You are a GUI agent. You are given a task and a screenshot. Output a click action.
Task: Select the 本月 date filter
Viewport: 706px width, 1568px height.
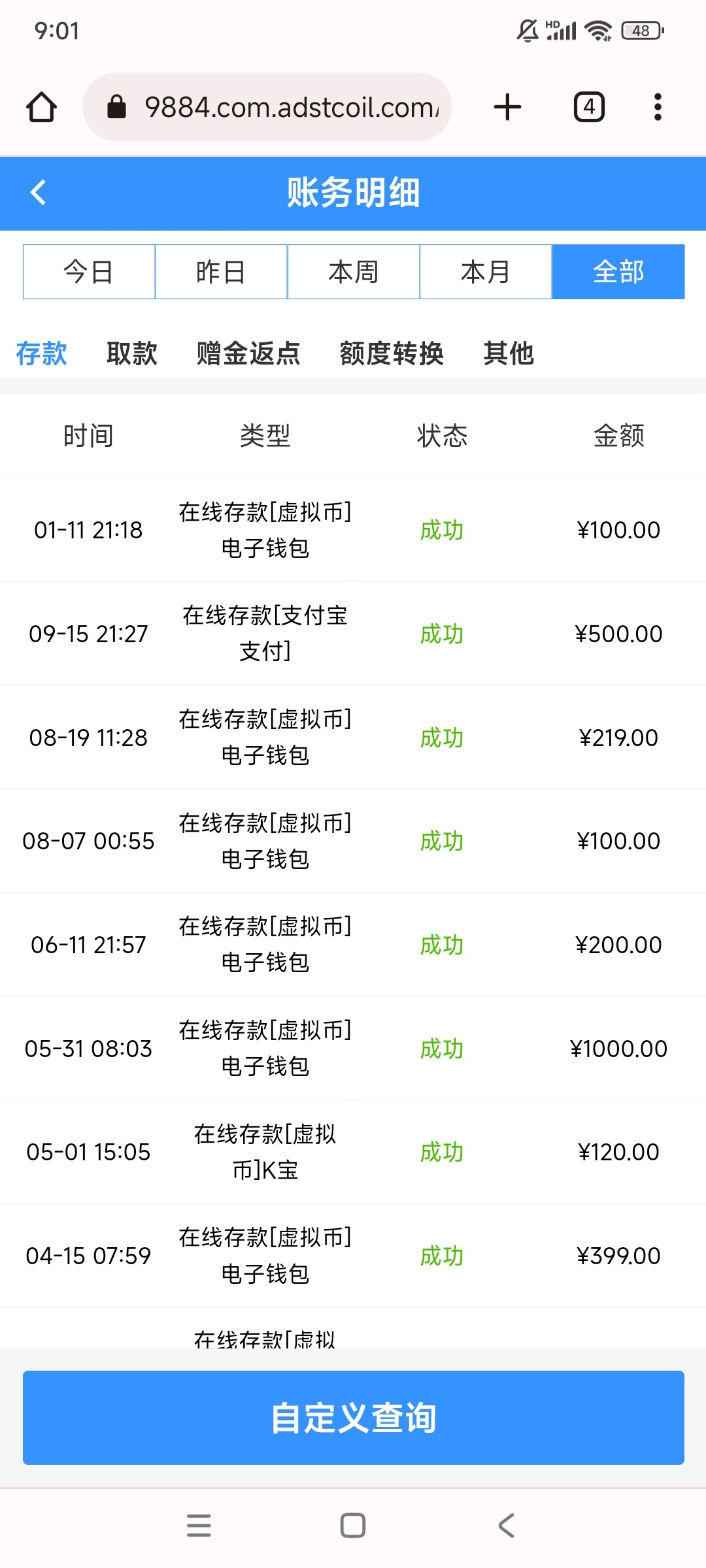click(x=486, y=272)
